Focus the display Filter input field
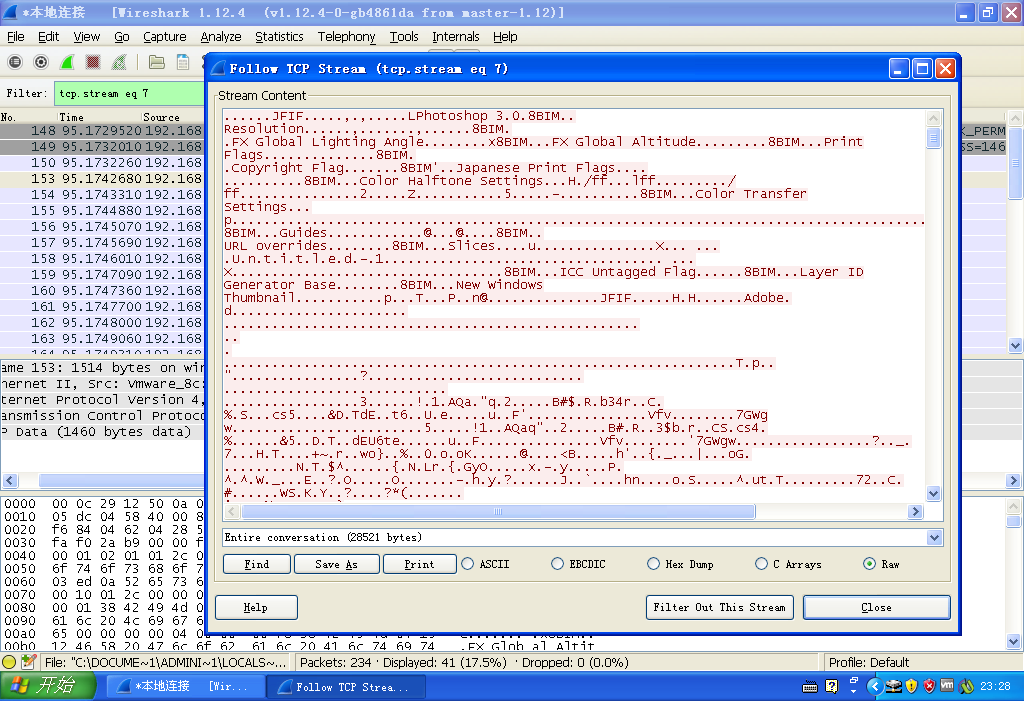The height and width of the screenshot is (701, 1024). coord(129,93)
